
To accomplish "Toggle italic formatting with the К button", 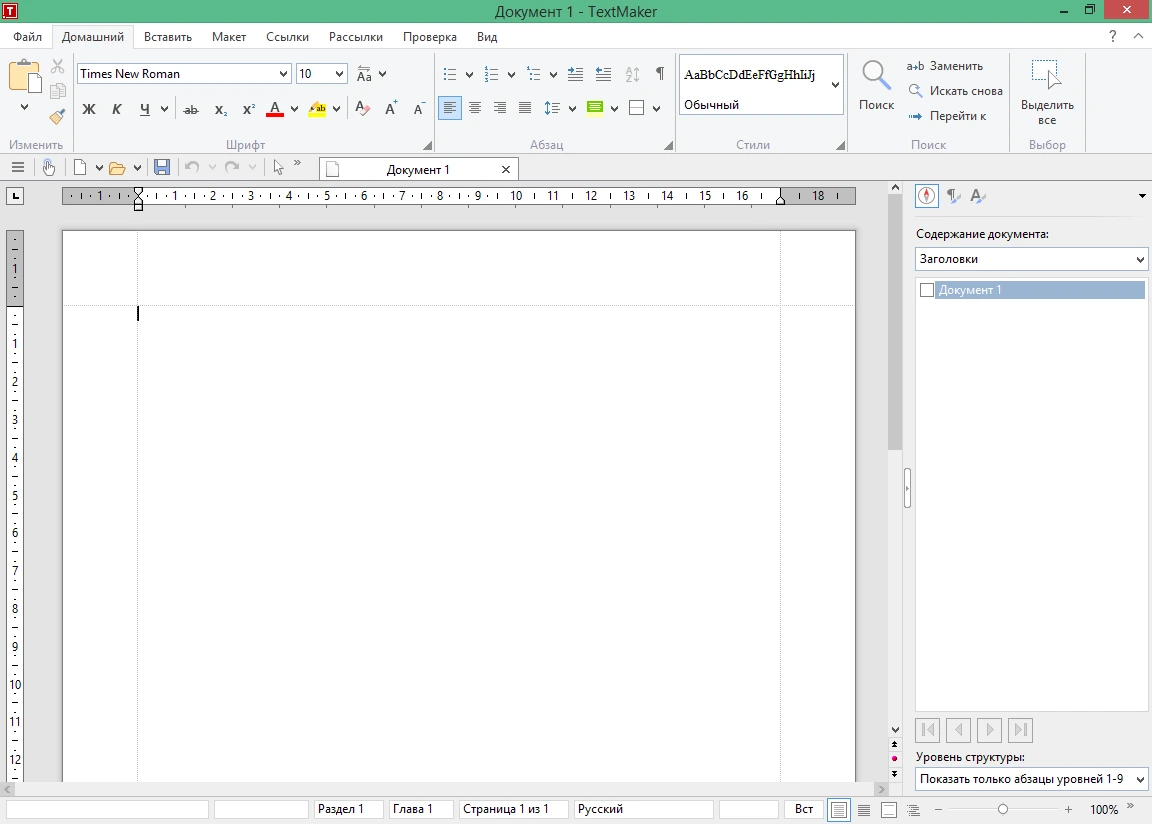I will 116,109.
